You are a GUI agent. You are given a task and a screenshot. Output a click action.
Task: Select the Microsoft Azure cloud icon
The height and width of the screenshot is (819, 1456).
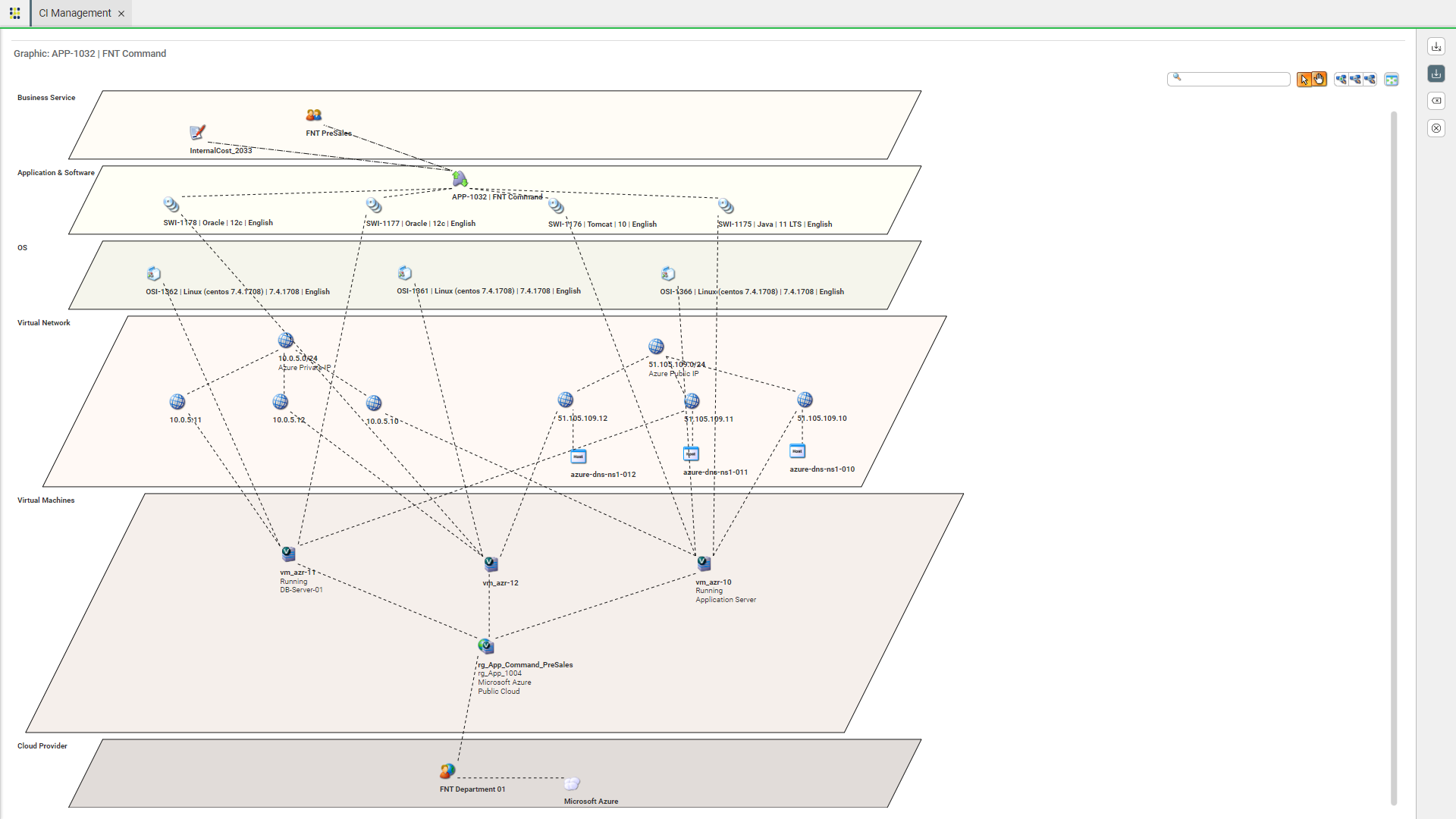[x=572, y=783]
